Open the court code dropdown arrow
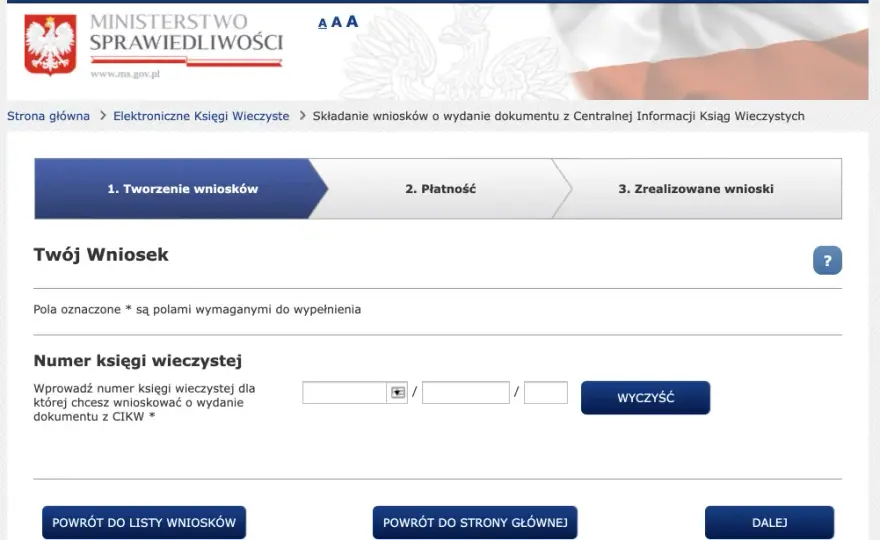 click(397, 392)
